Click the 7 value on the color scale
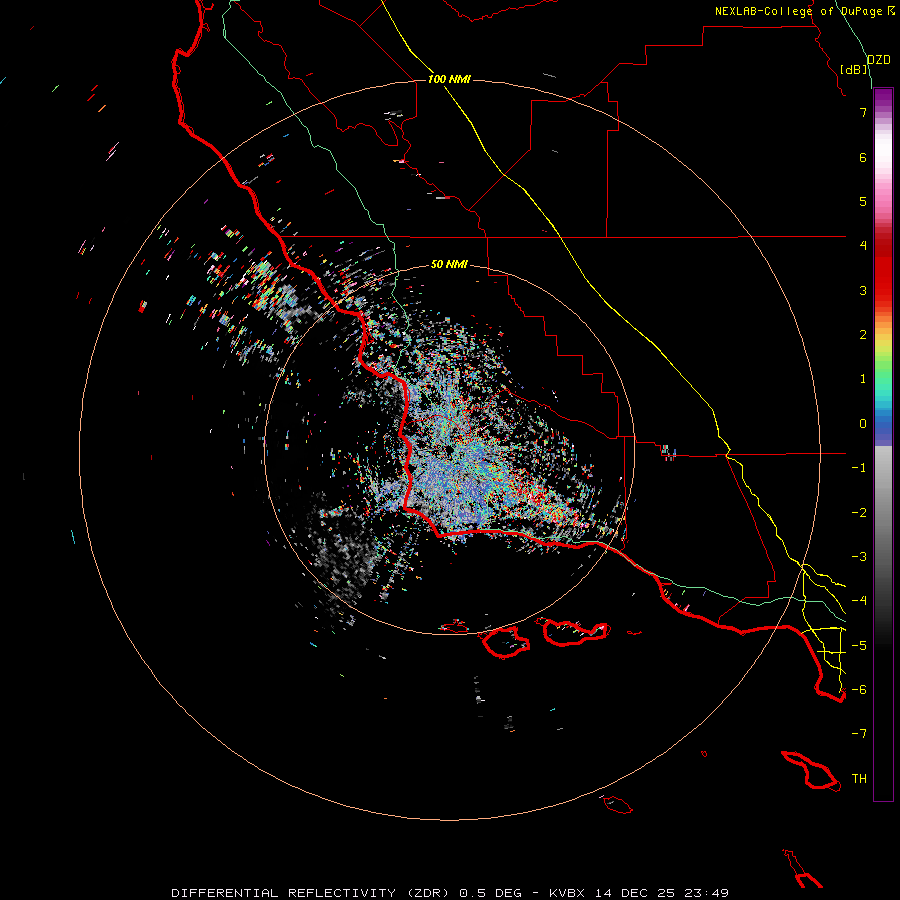 click(x=863, y=112)
